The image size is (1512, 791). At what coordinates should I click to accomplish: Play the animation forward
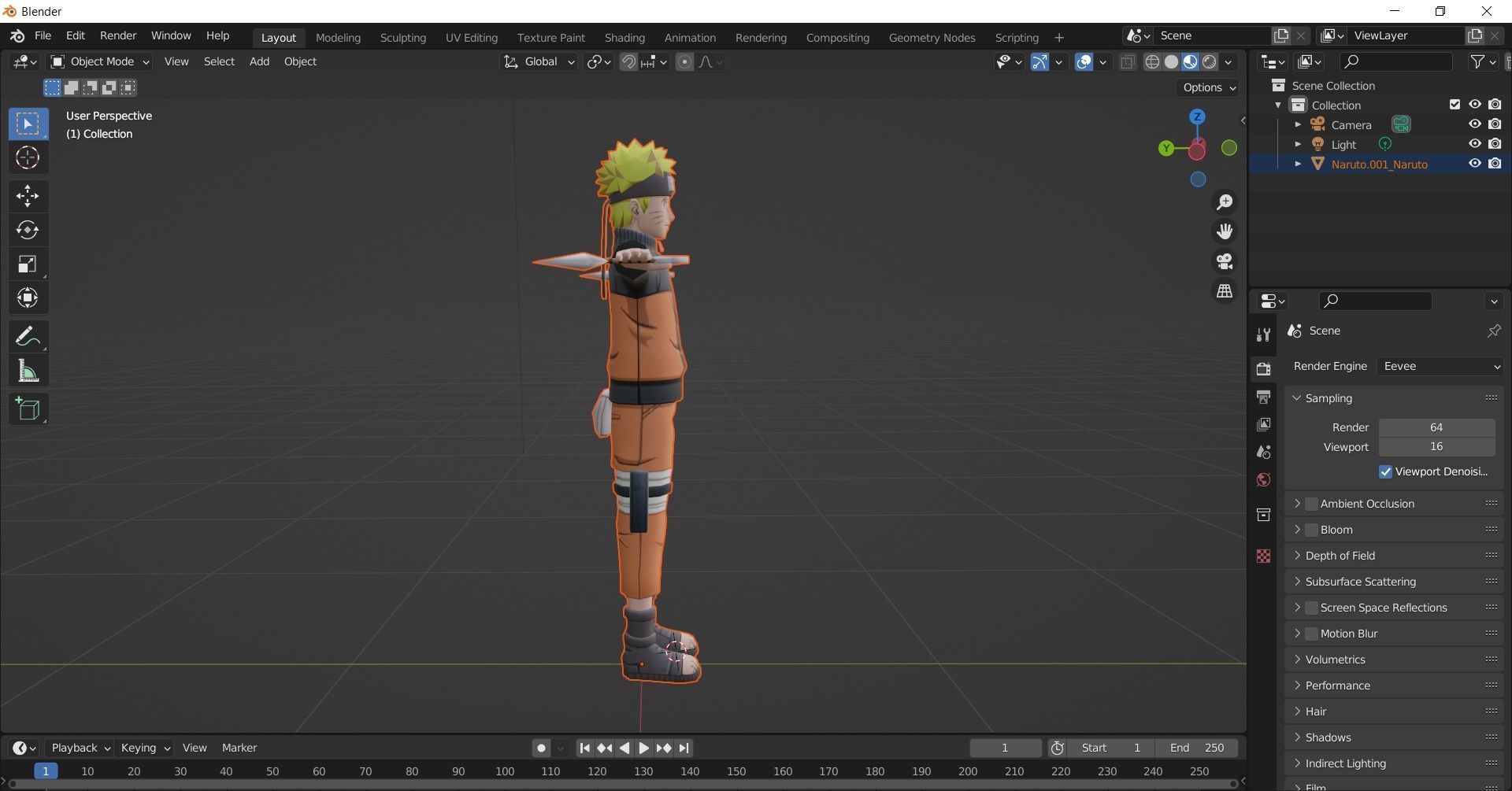(643, 748)
